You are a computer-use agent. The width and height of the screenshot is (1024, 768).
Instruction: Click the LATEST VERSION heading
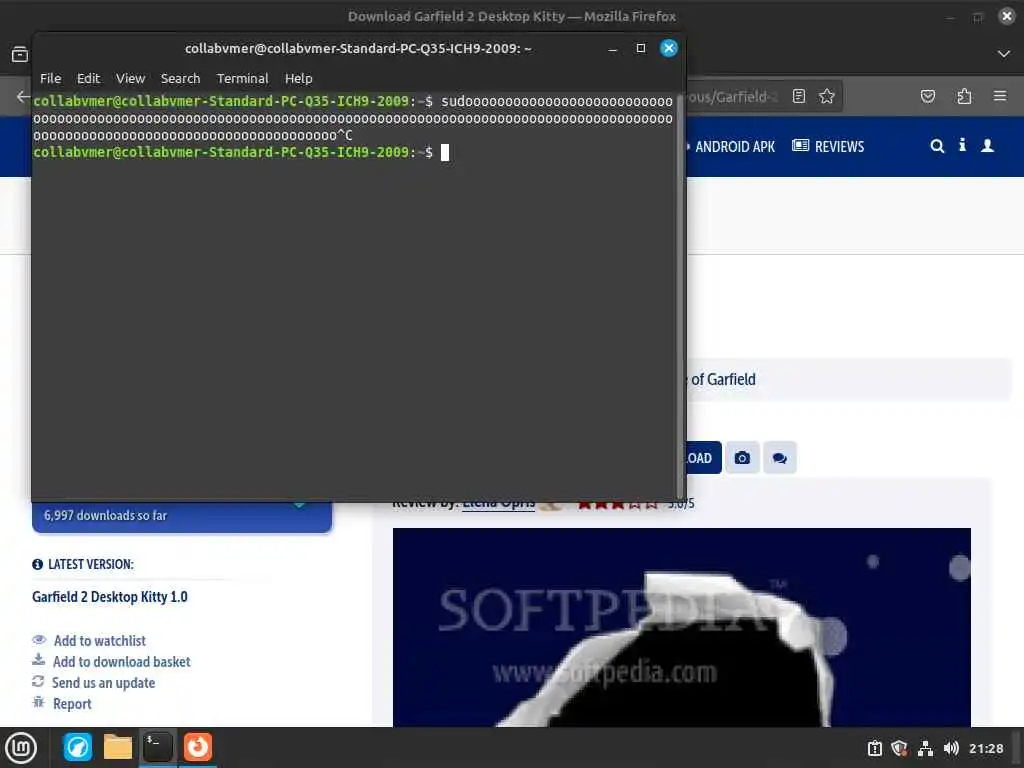coord(91,564)
